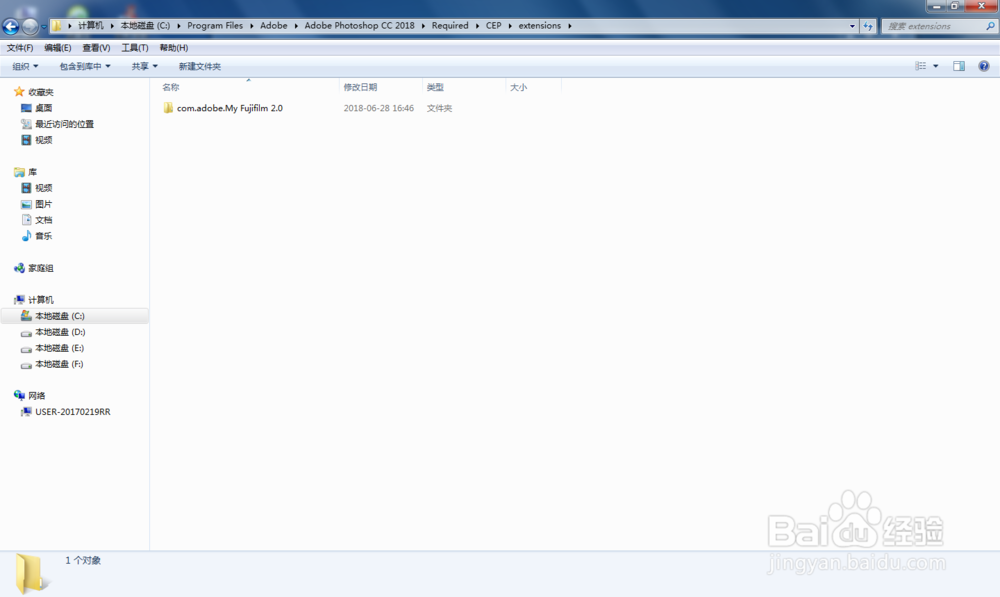Click the date 2018-06-28 16:46
Image resolution: width=1000 pixels, height=597 pixels.
pos(379,108)
